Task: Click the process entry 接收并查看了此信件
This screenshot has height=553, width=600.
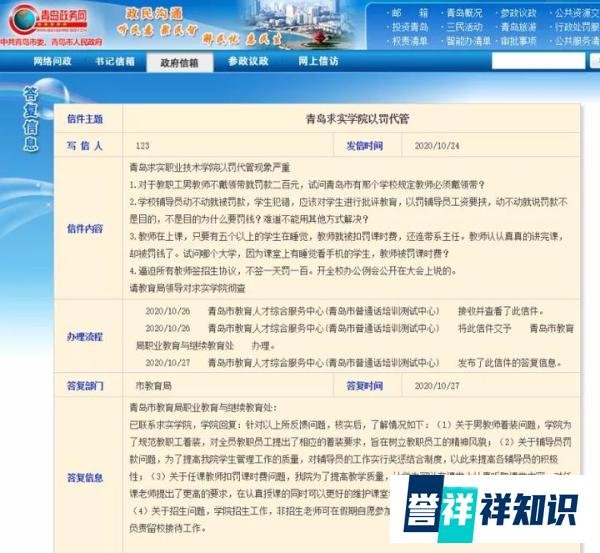Action: coord(501,311)
